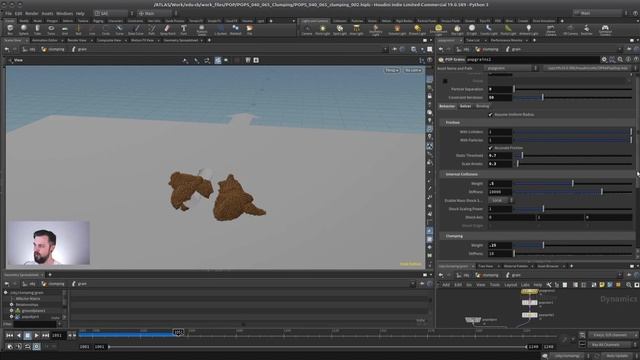Select the Metaball shelf tool
Viewport: 640px width, 360px height.
pos(236,29)
